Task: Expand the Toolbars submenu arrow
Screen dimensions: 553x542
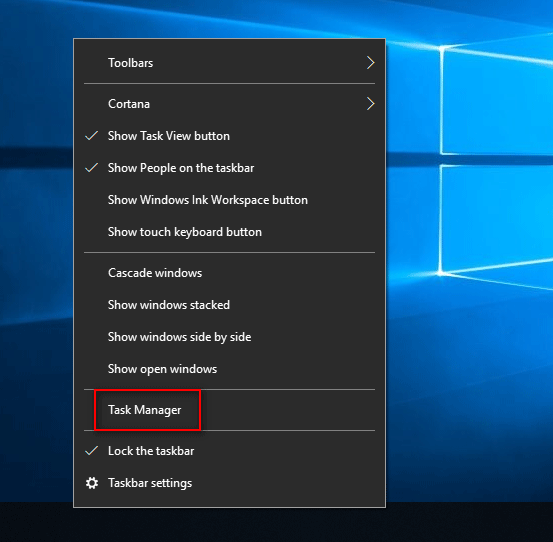Action: tap(370, 63)
